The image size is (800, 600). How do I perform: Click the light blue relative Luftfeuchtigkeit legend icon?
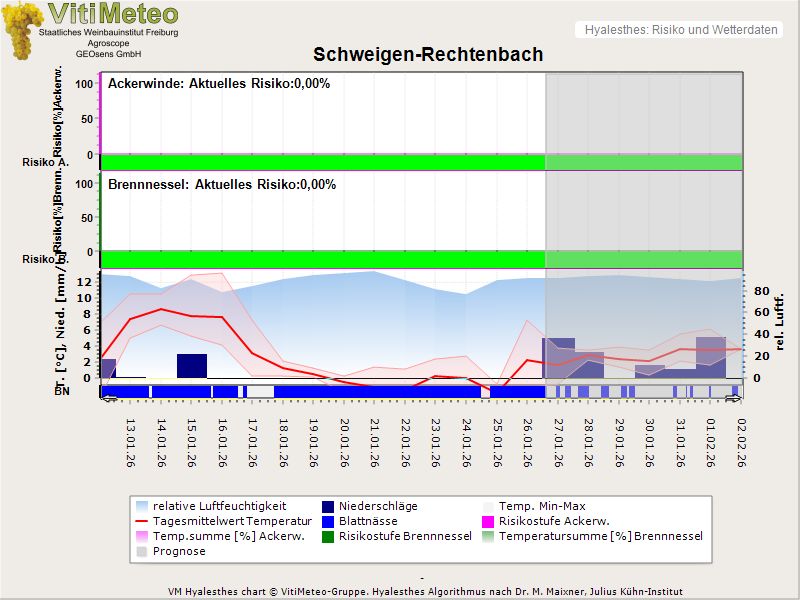coord(140,506)
